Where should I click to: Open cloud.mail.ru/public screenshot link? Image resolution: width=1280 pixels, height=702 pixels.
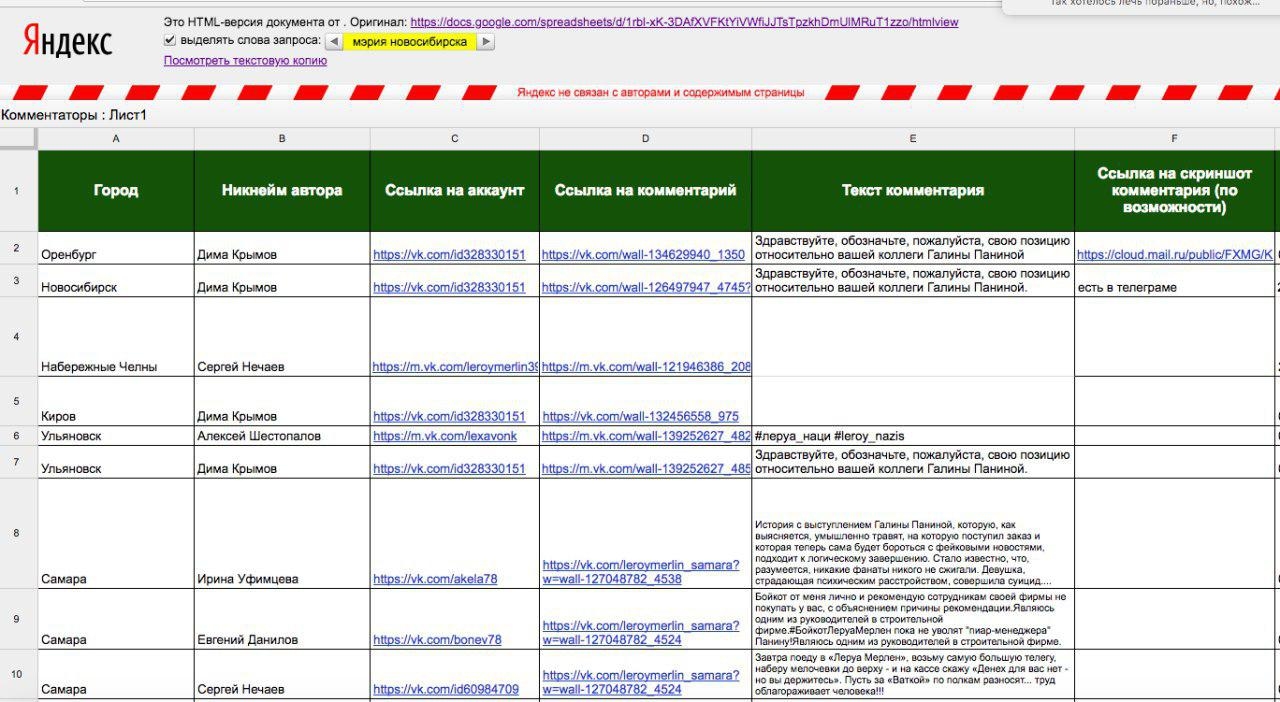1175,255
